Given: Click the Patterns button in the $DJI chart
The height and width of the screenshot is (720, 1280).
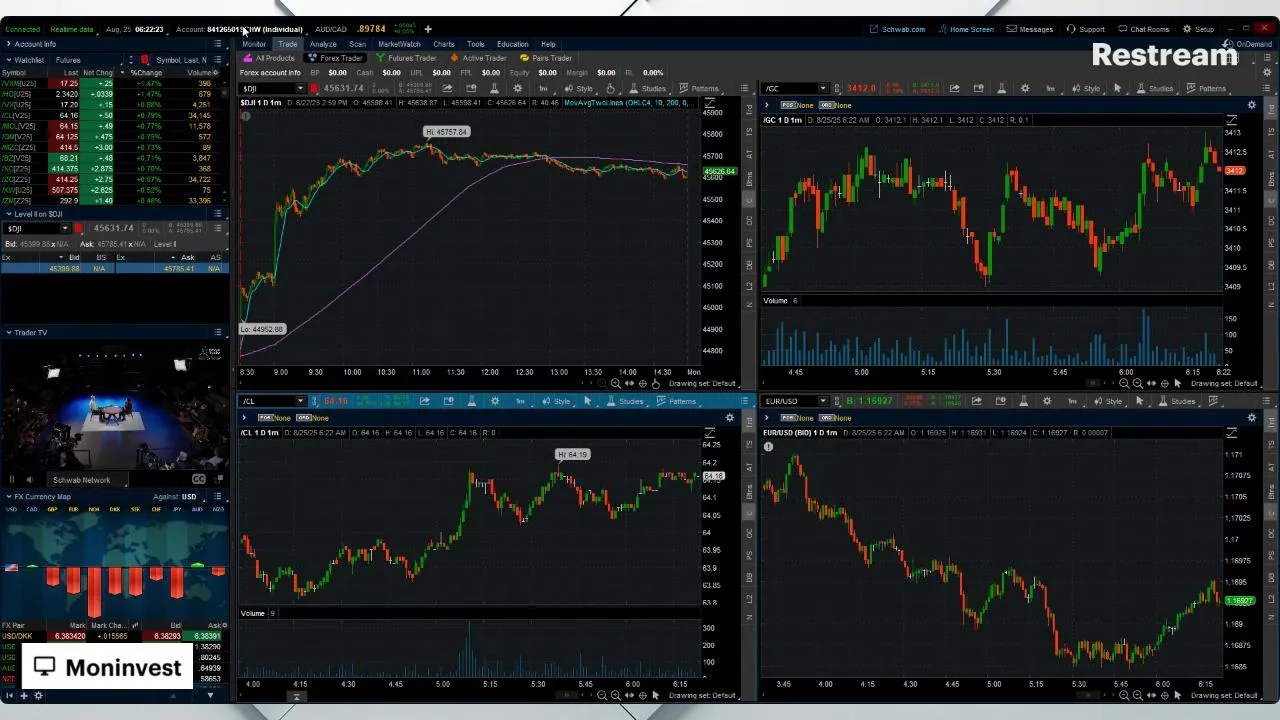Looking at the screenshot, I should coord(699,88).
